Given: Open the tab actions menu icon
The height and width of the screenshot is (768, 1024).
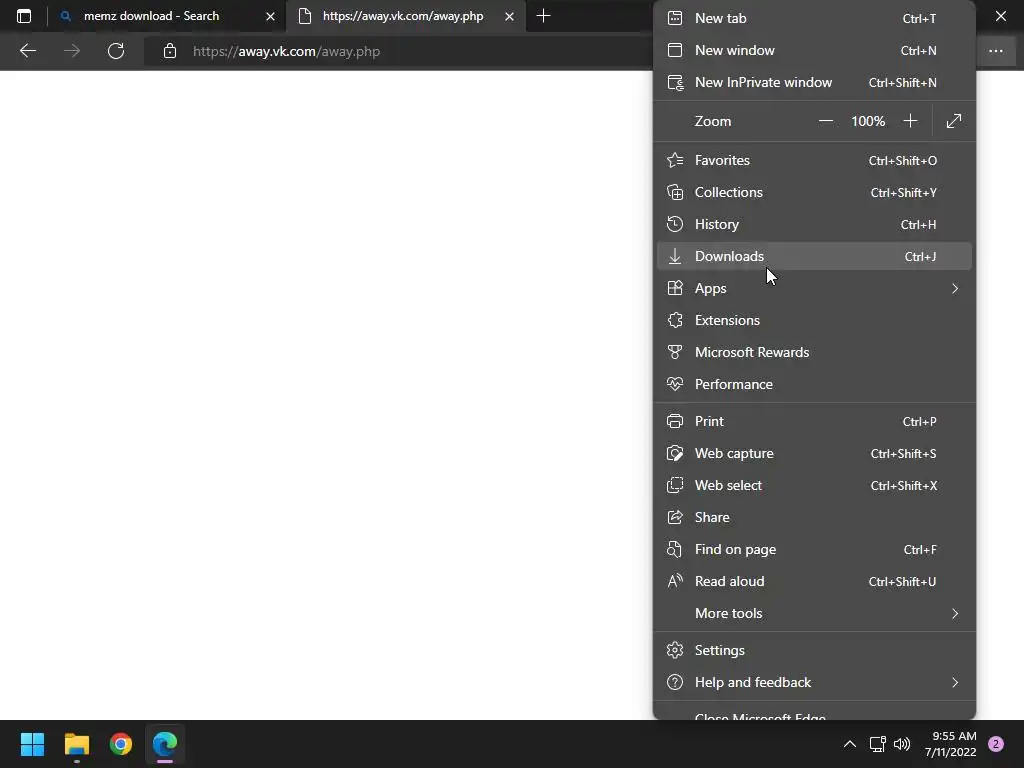Looking at the screenshot, I should [24, 16].
